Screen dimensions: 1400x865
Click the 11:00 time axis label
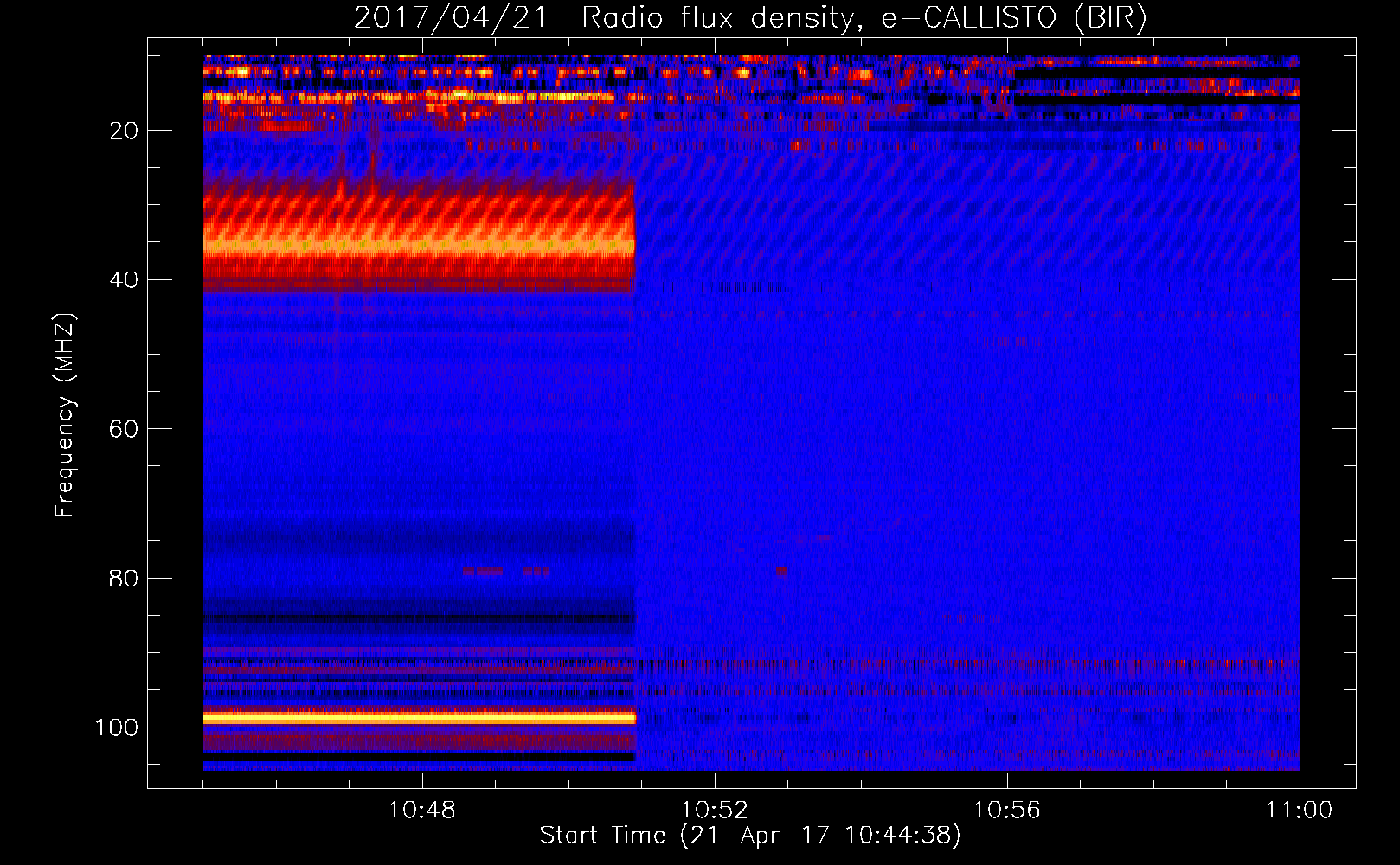point(1300,811)
